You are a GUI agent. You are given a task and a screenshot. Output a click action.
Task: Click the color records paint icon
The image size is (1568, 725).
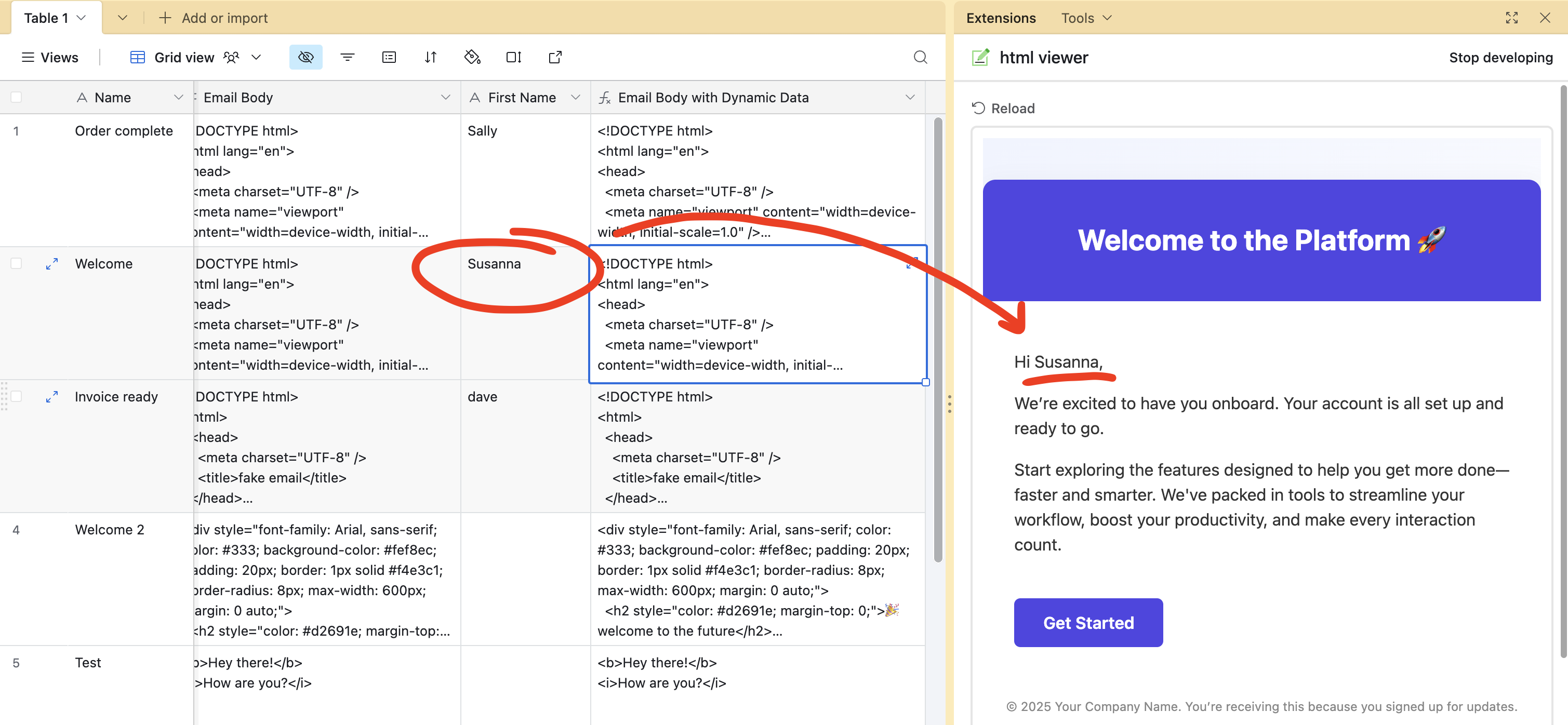click(x=472, y=57)
